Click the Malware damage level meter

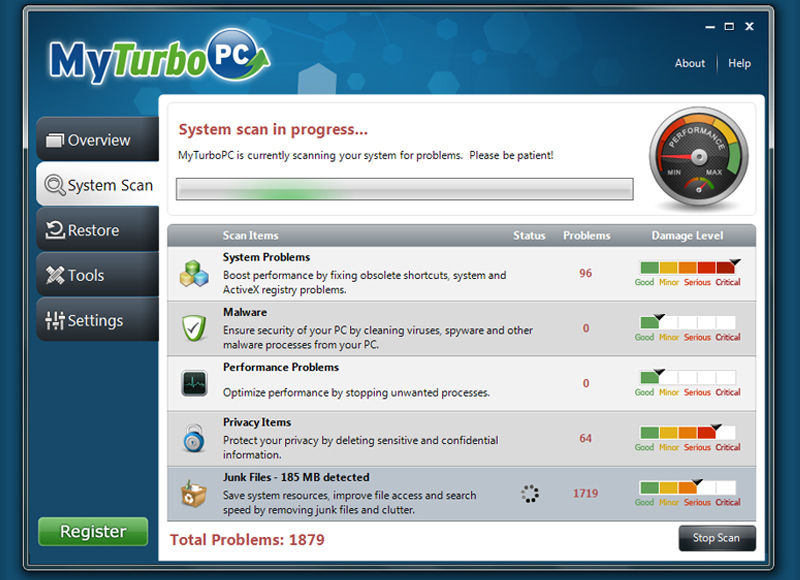(x=688, y=322)
